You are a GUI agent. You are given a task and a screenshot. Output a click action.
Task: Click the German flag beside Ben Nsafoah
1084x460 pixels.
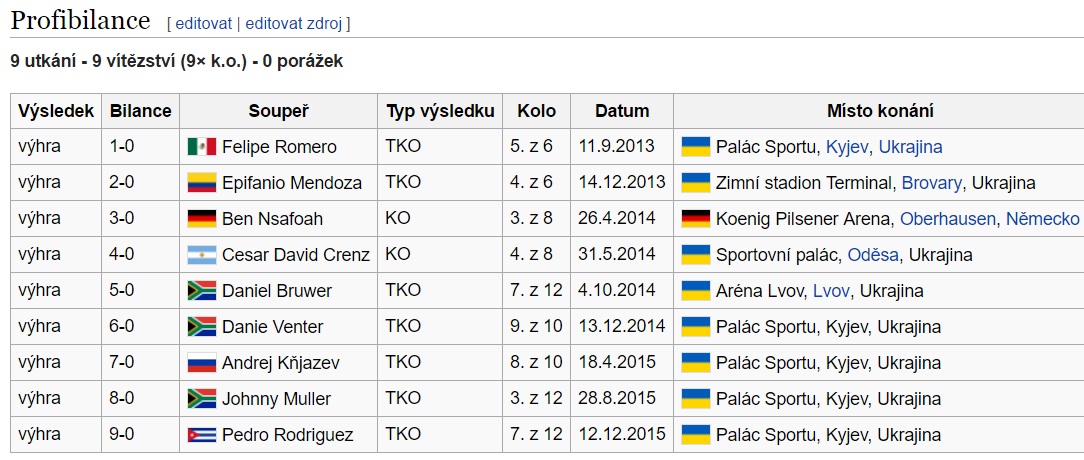[202, 219]
